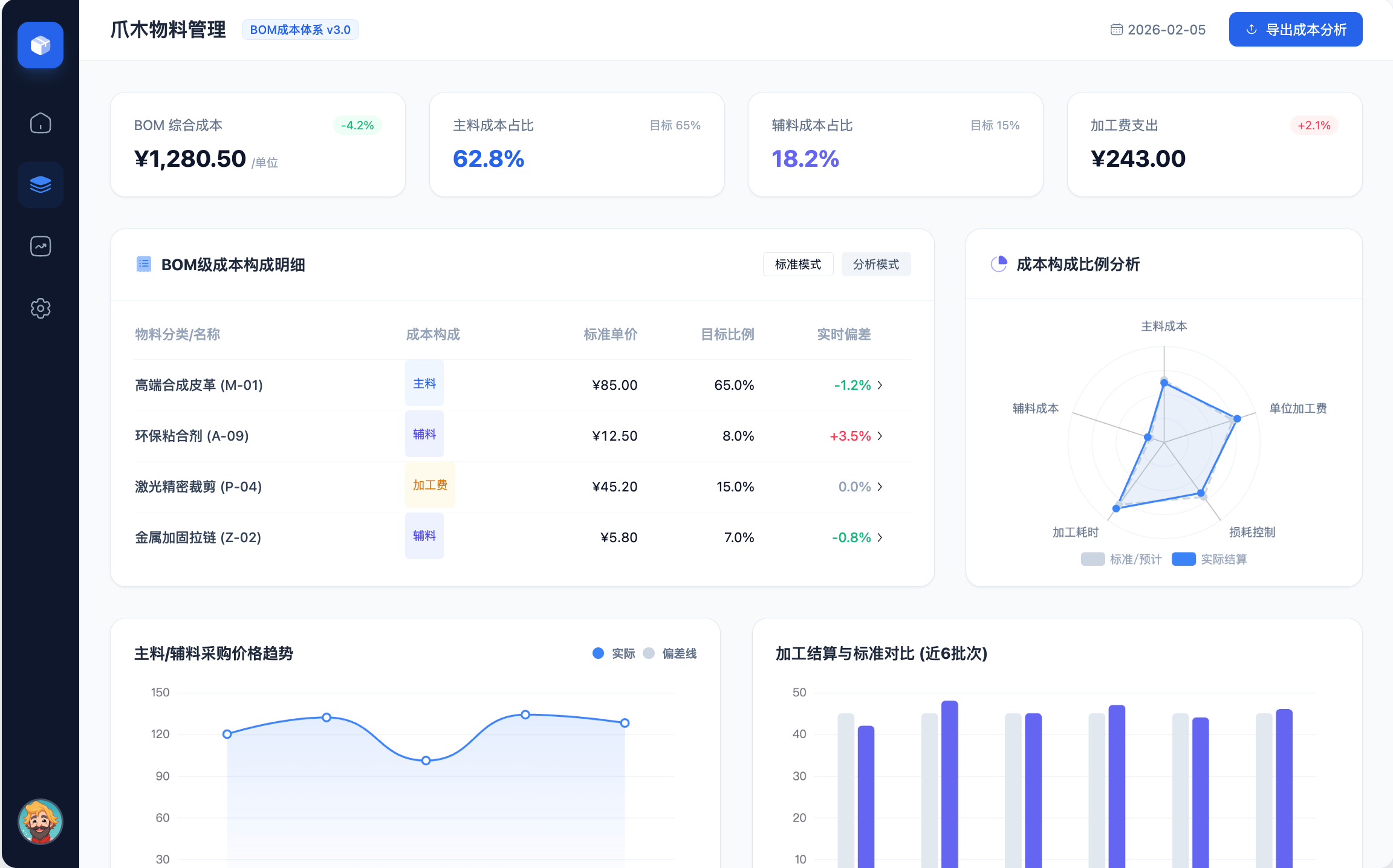Select the layers stack sidebar icon
Image resolution: width=1393 pixels, height=868 pixels.
pos(41,184)
